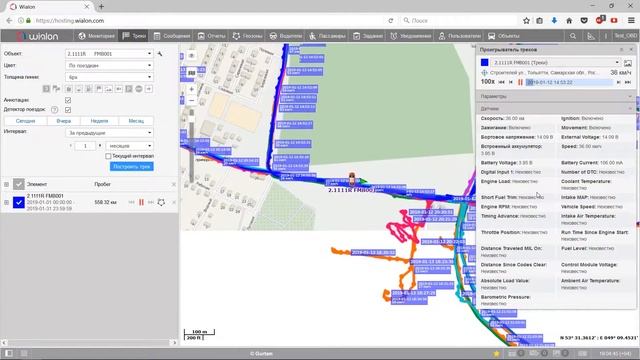Open the Firefox hamburger menu
640x360 pixels.
pos(631,20)
